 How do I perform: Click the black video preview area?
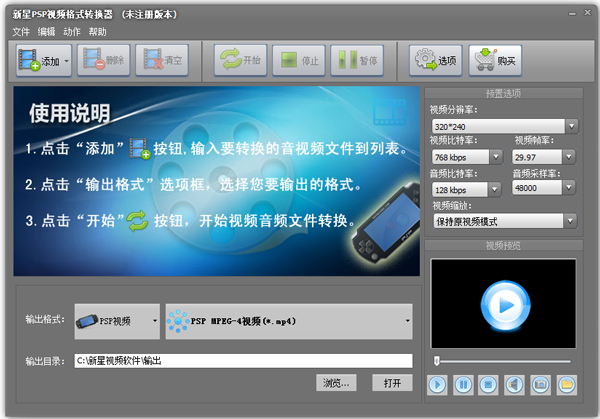(503, 303)
